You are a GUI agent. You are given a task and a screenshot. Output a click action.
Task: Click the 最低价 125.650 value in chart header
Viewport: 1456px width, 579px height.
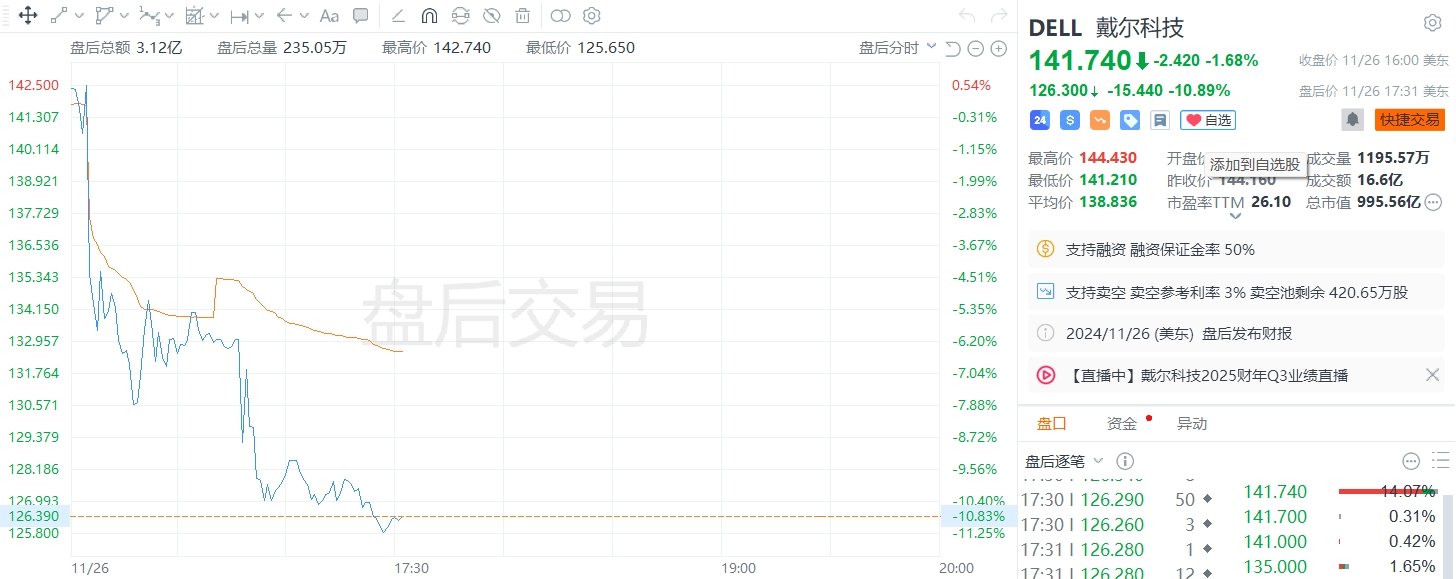606,47
